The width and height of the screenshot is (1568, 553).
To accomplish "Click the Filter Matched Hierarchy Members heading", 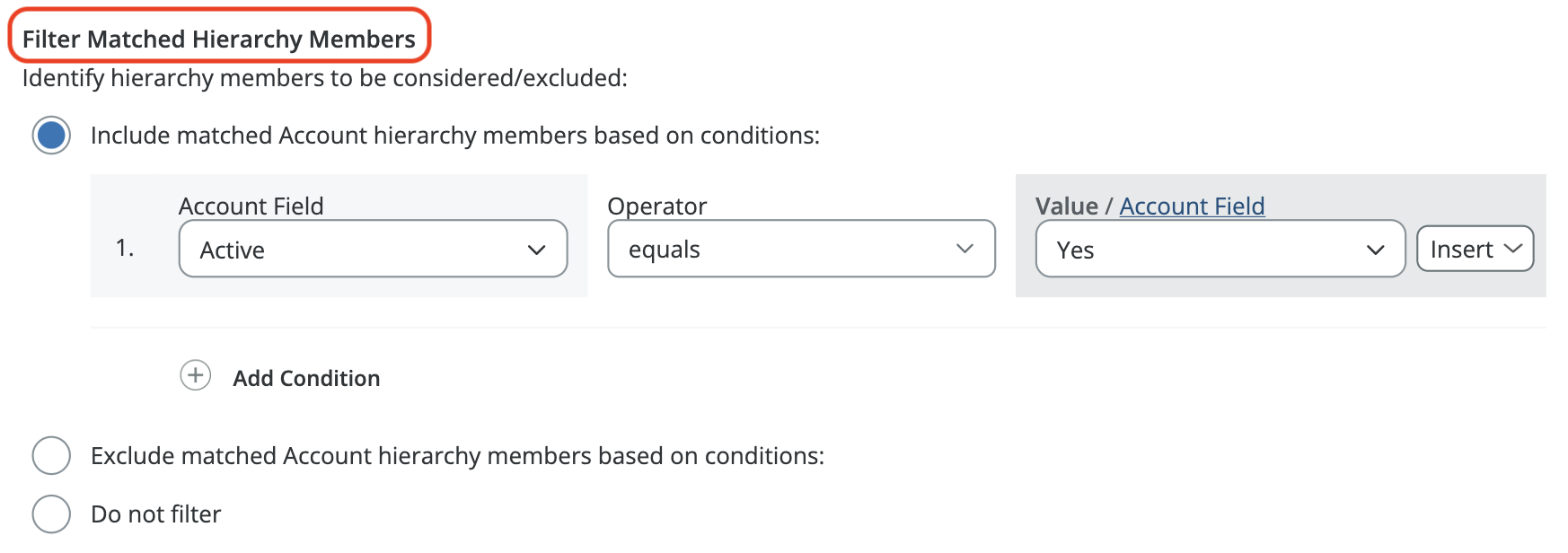I will click(219, 39).
